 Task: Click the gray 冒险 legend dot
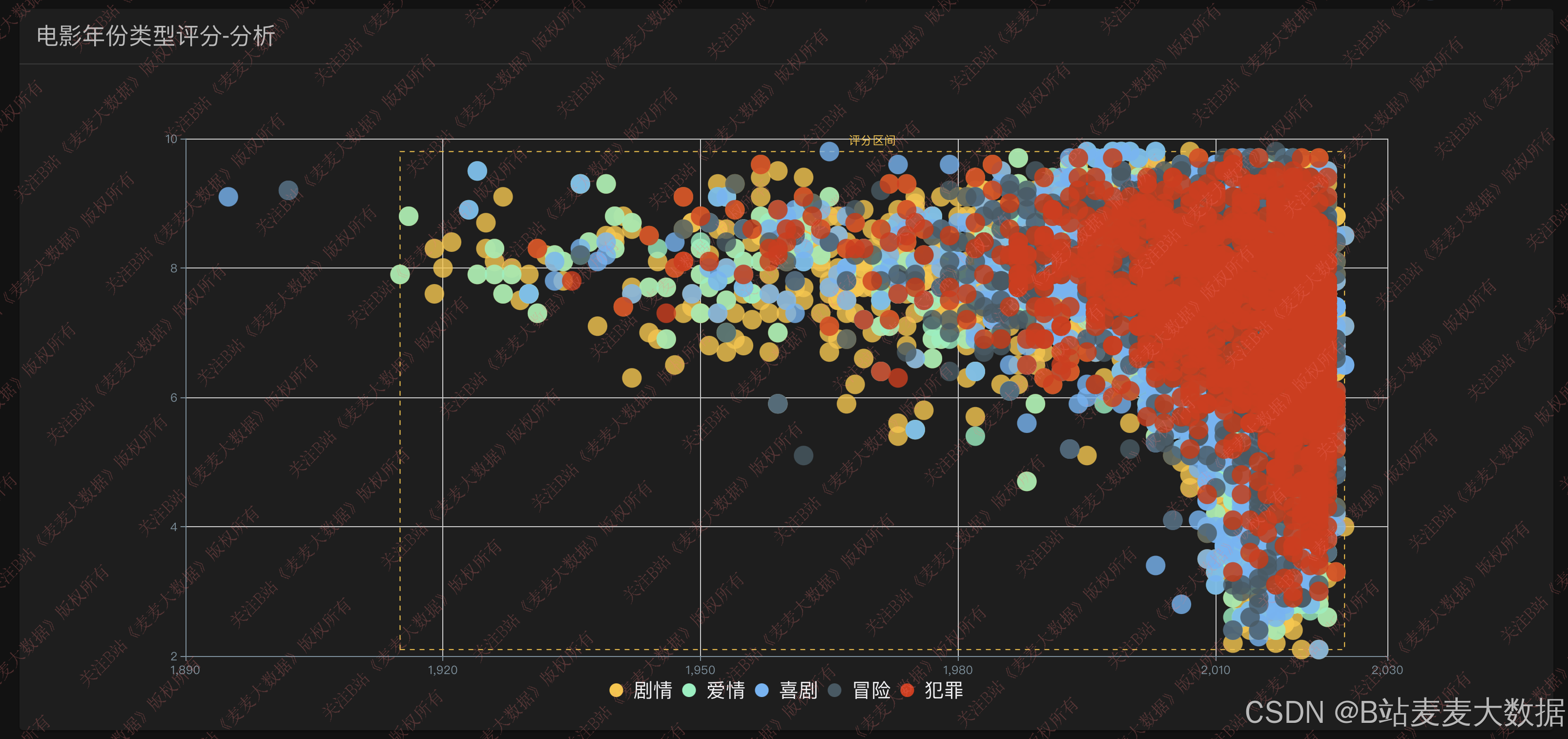[834, 690]
